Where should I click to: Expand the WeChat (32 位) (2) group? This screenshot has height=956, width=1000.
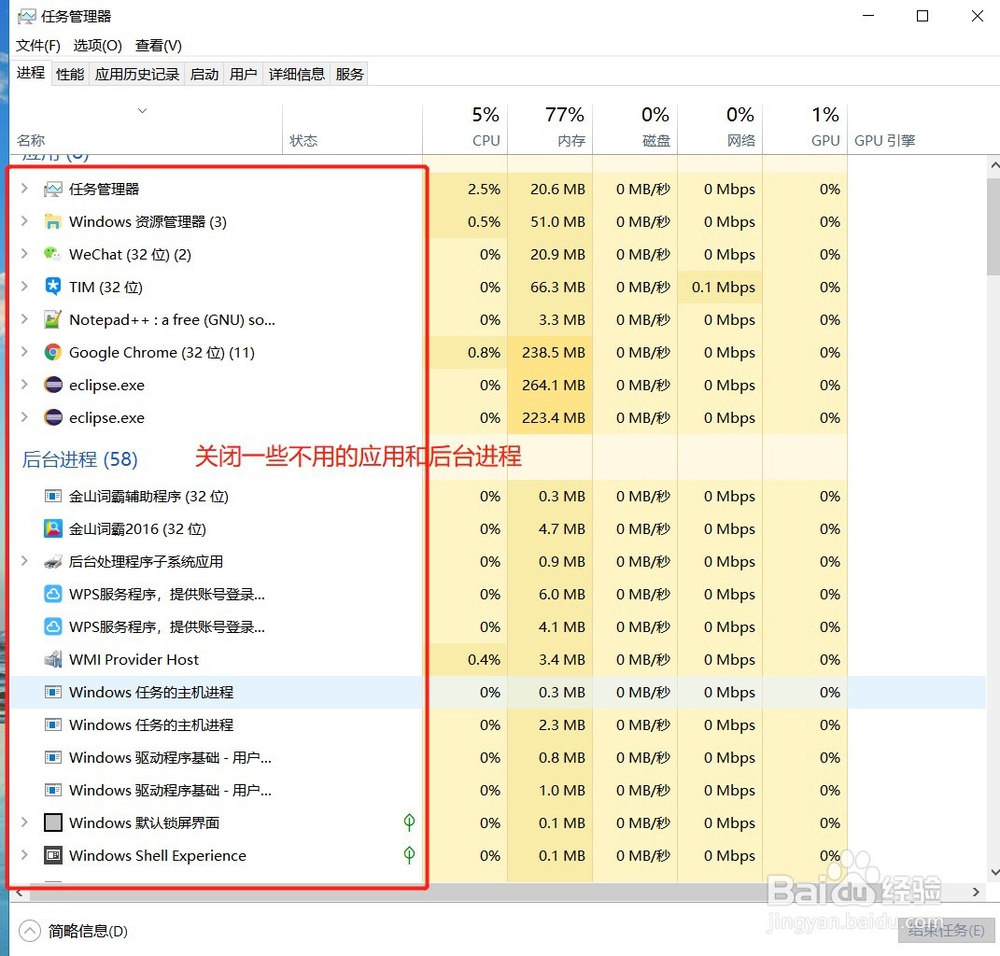click(24, 253)
